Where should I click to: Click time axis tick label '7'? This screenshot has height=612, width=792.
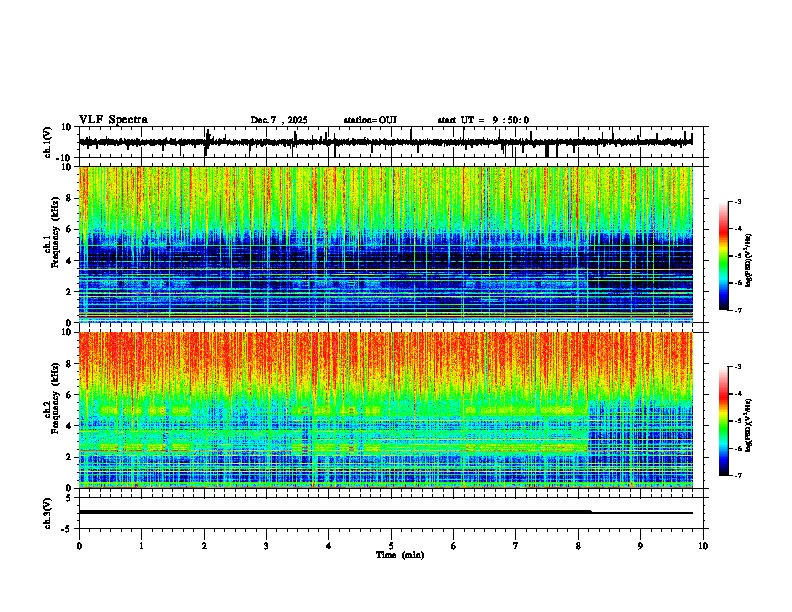click(x=516, y=546)
